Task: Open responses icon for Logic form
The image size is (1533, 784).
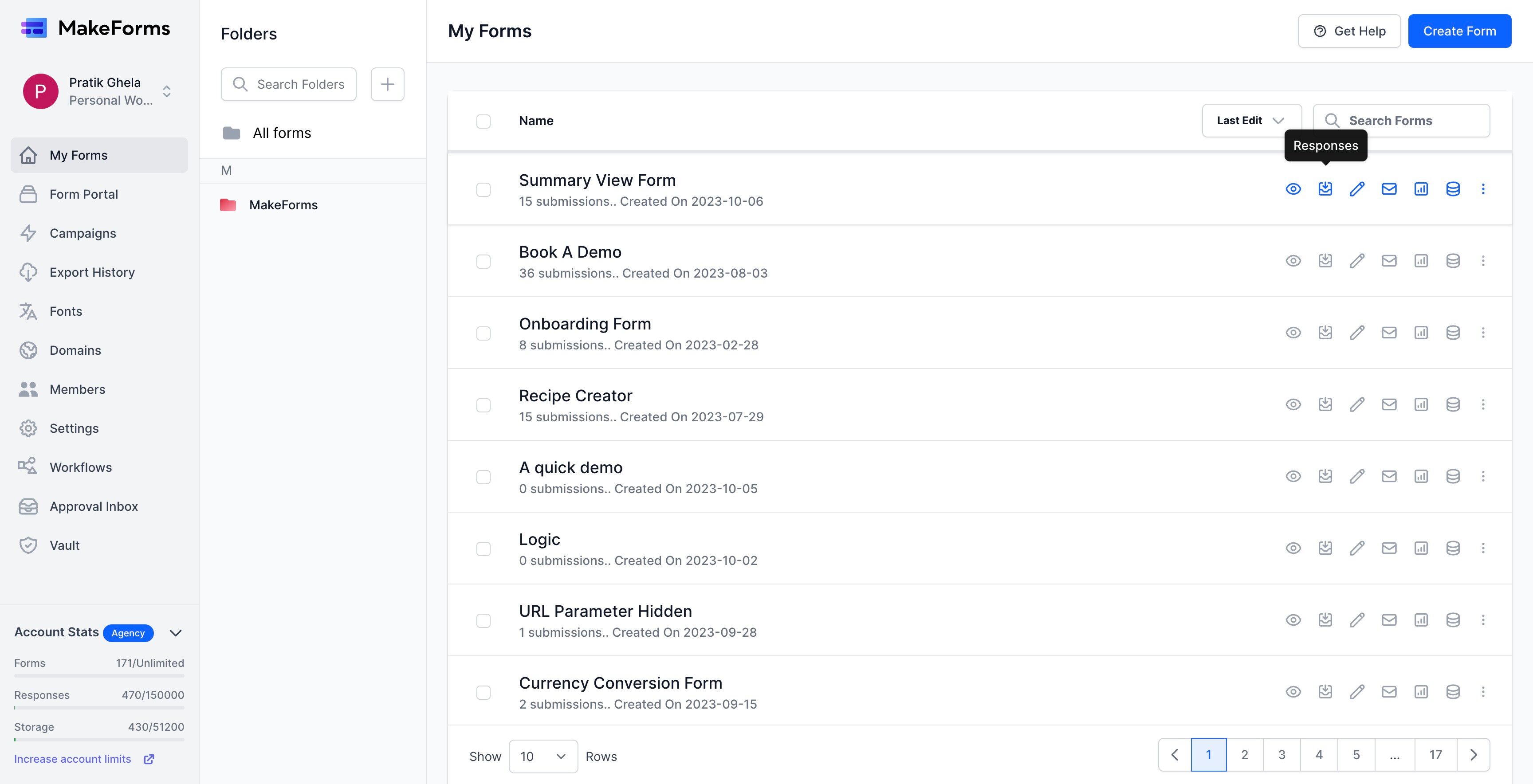Action: click(1325, 548)
